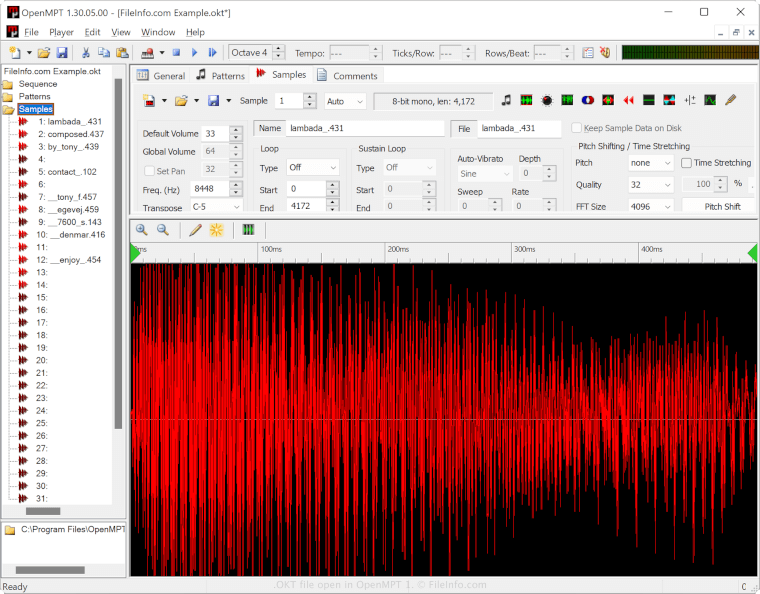Expand the FFT Size dropdown

tap(651, 207)
